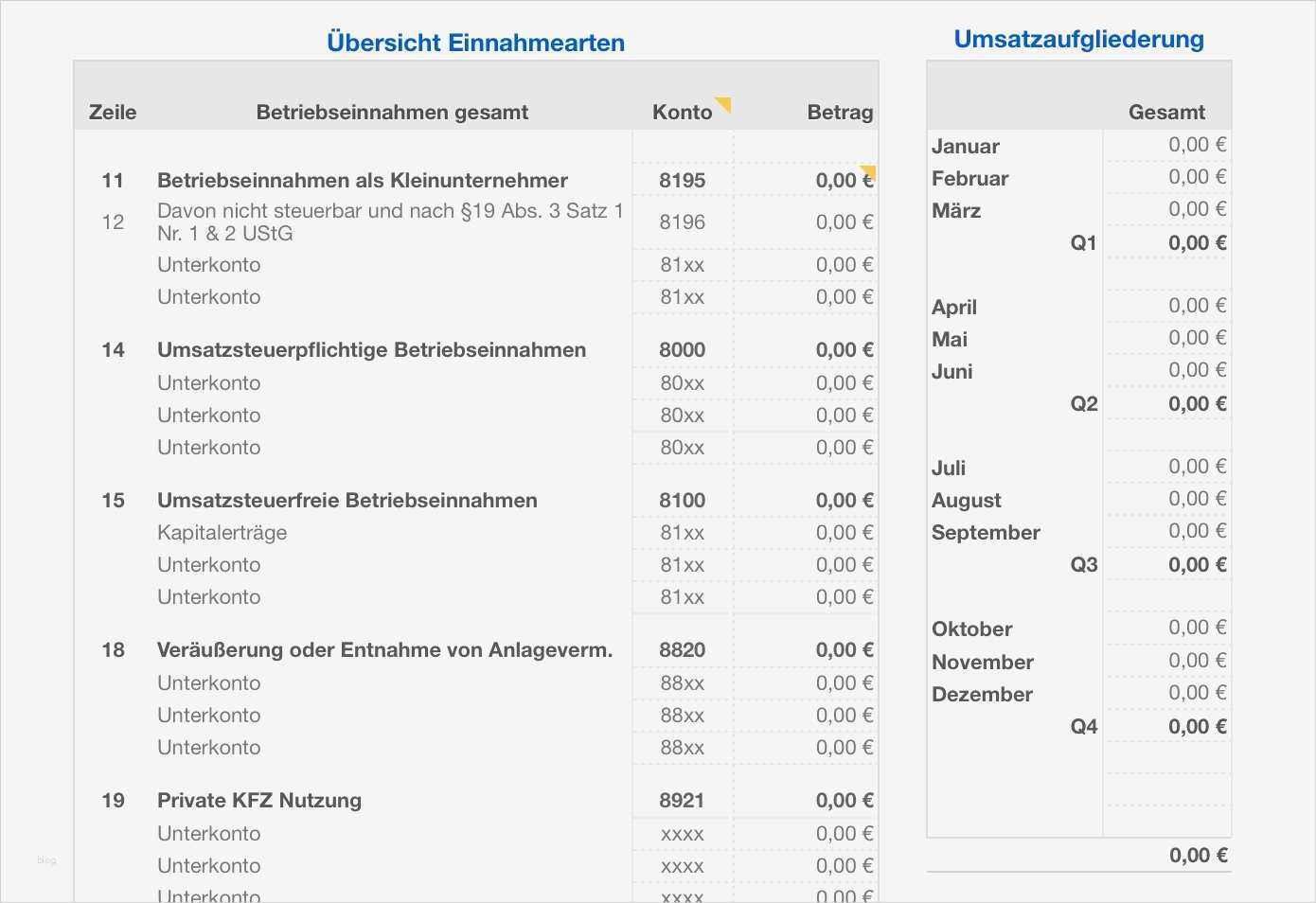Viewport: 1316px width, 903px height.
Task: Click the Gesamt column header
Action: 1166,112
